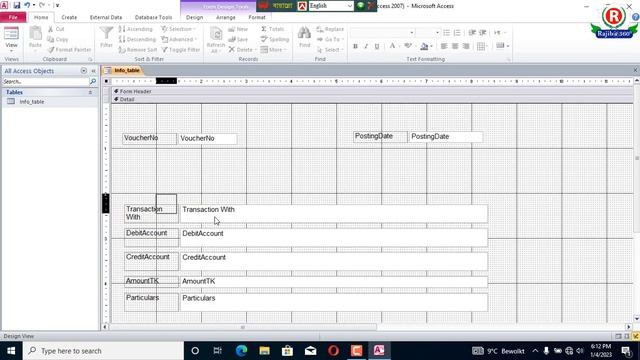This screenshot has height=360, width=640.
Task: Click the Spelling button
Action: (275, 39)
